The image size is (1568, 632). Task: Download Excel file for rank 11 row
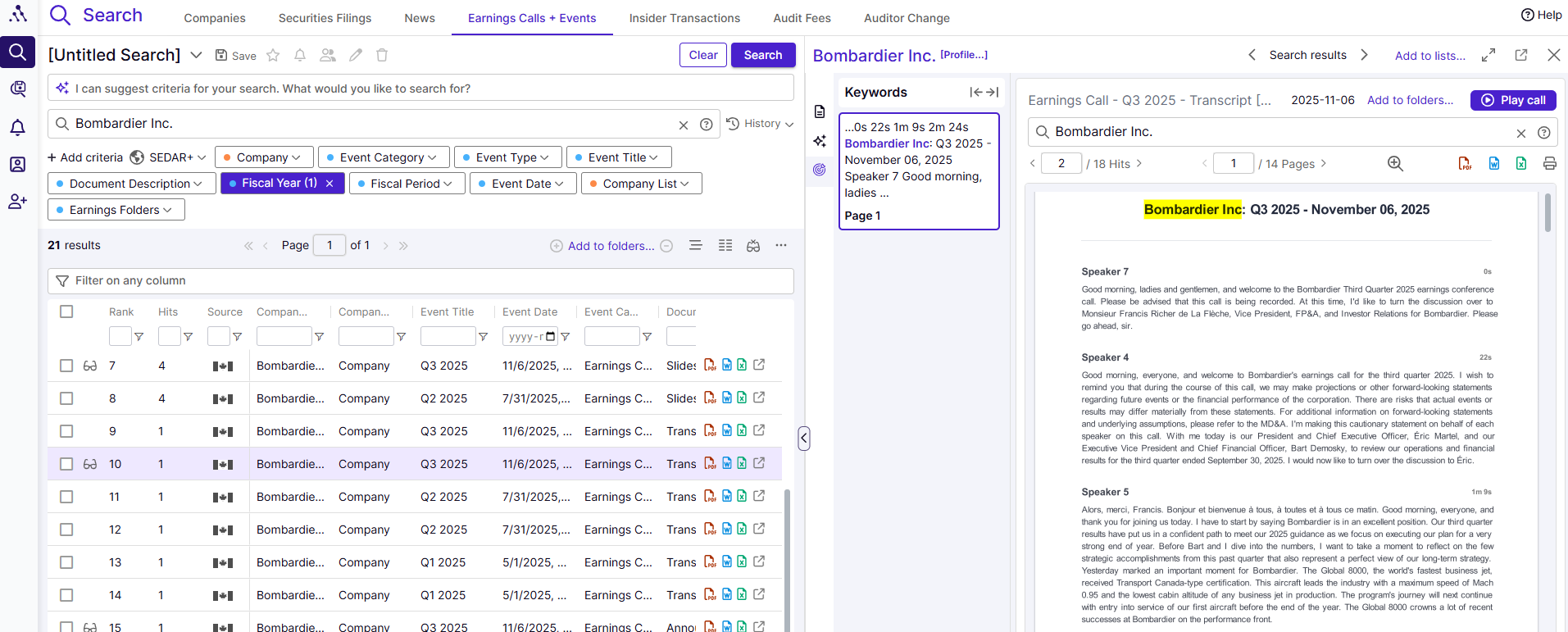click(x=742, y=496)
